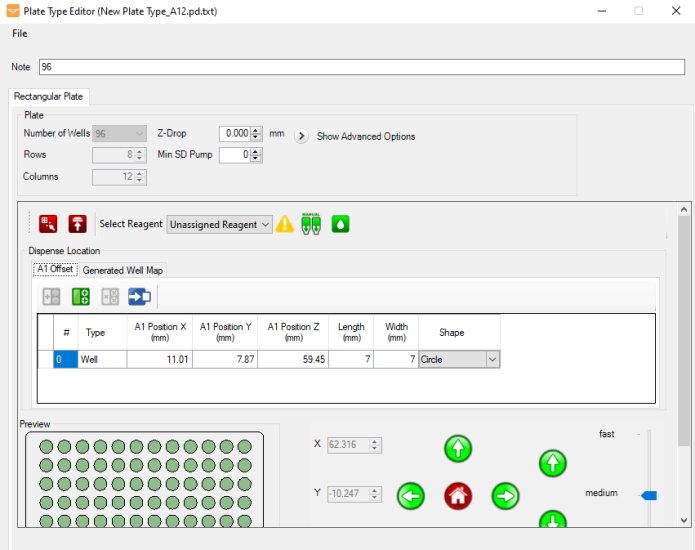Increase the Z-Drop value with up stepper

pos(257,130)
